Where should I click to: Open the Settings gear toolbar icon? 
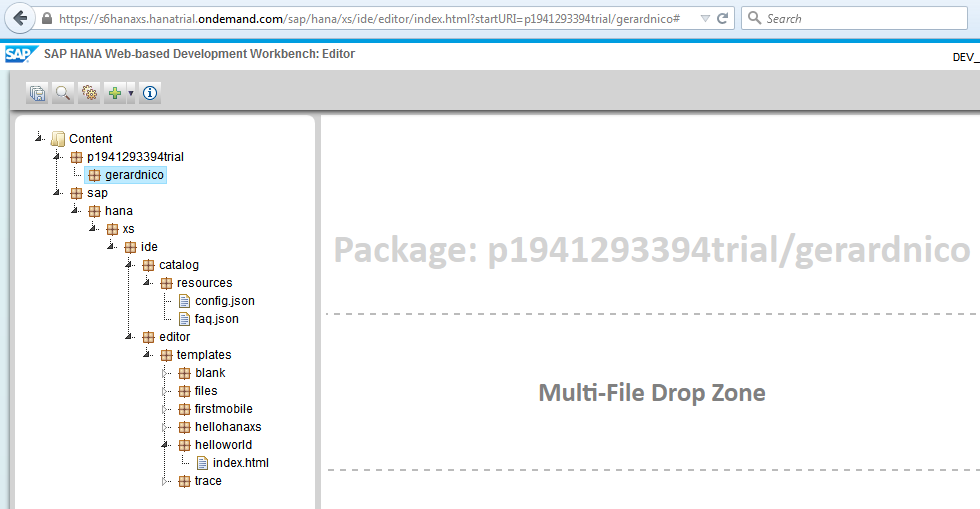[89, 93]
